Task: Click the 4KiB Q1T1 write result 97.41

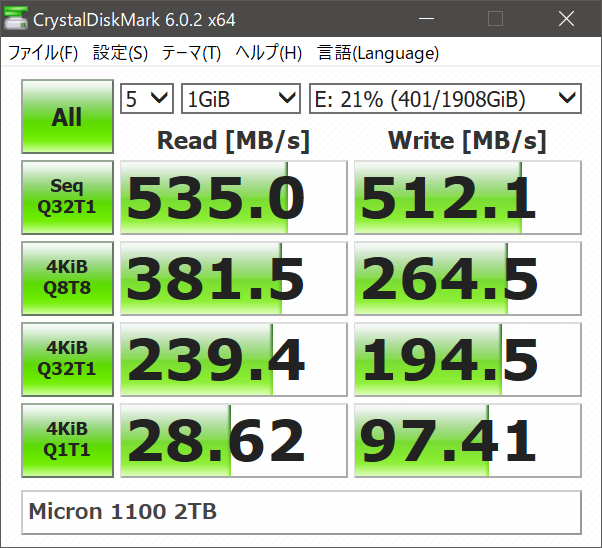Action: click(468, 440)
